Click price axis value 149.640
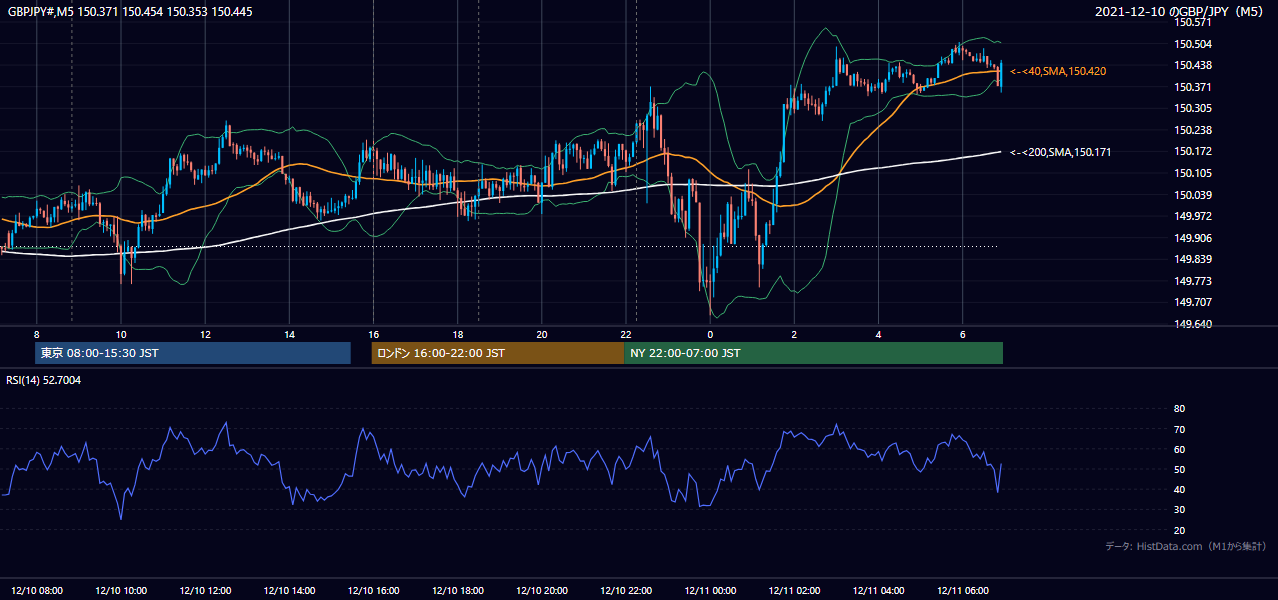1278x600 pixels. pos(1192,324)
